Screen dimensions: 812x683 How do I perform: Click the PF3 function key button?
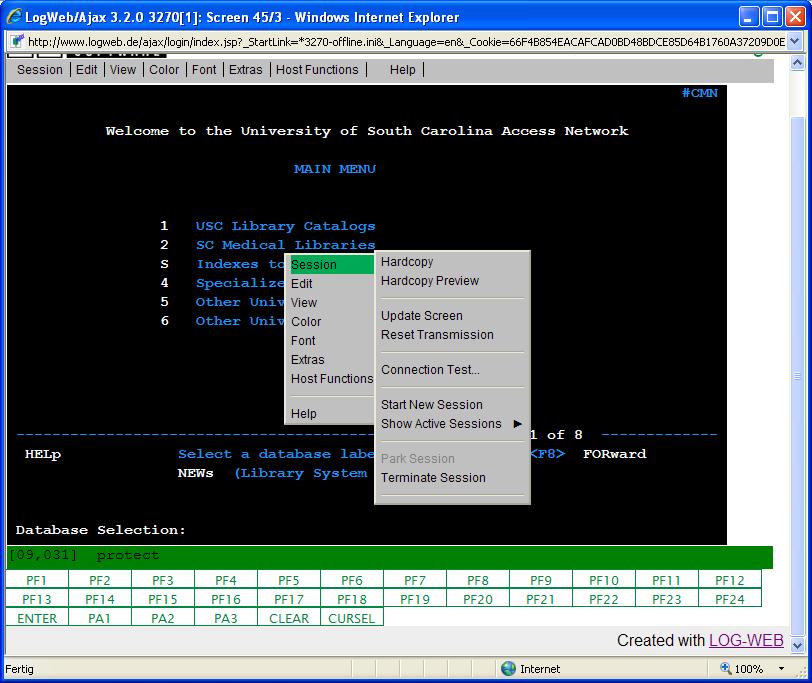(163, 580)
